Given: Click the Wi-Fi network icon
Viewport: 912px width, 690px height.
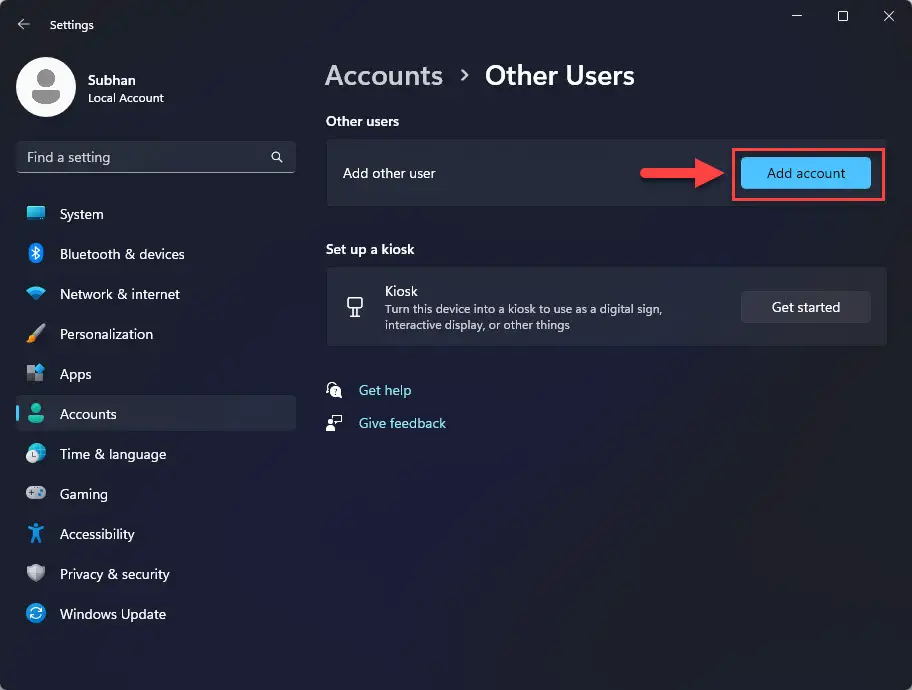Looking at the screenshot, I should (x=36, y=293).
